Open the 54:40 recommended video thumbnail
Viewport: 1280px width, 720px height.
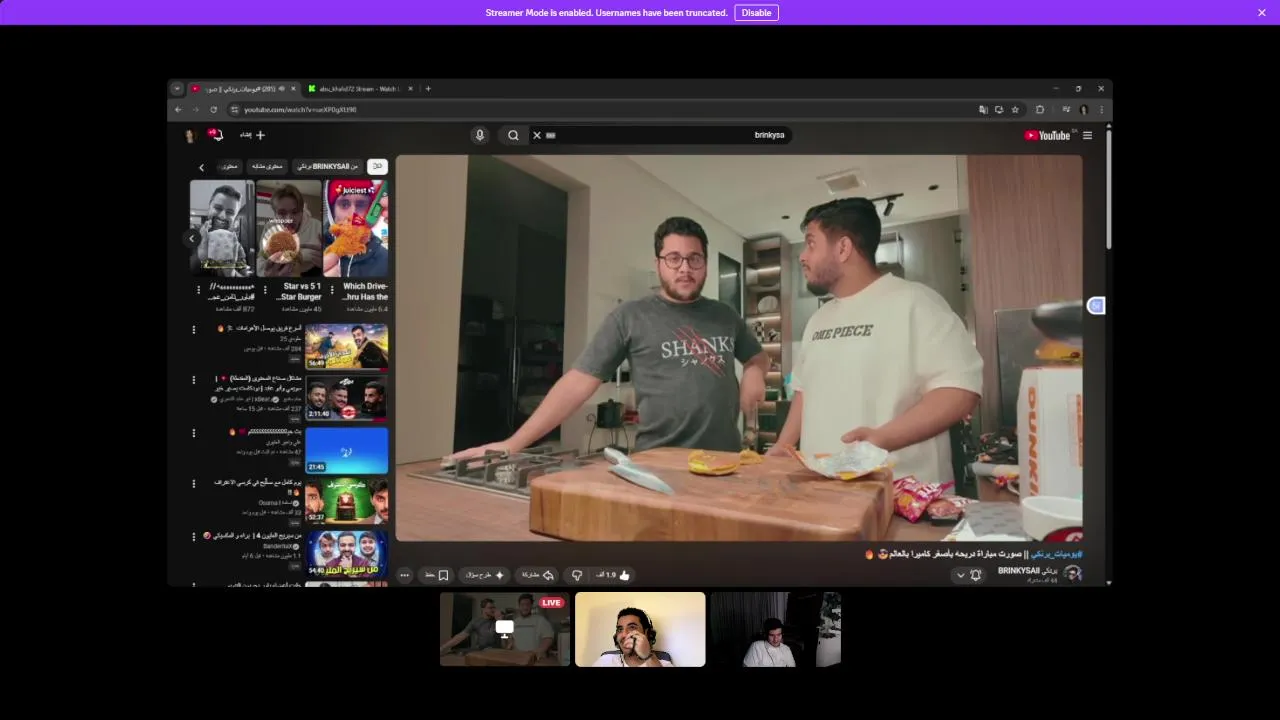(346, 553)
